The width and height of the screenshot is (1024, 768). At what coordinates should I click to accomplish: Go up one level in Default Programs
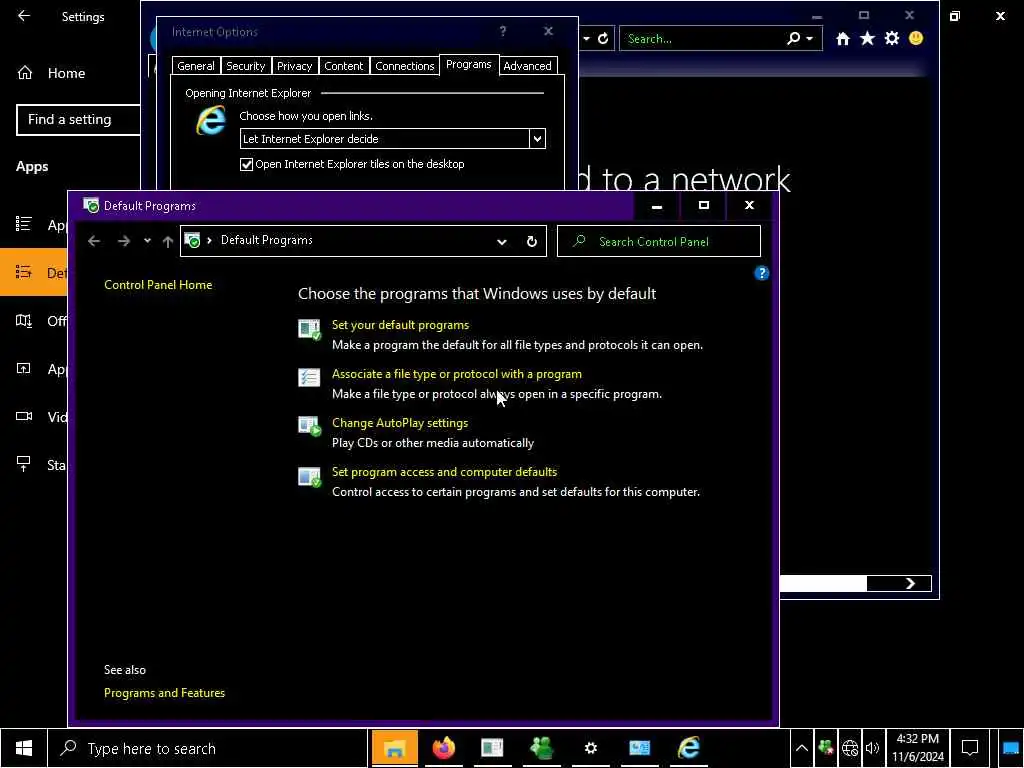(x=168, y=241)
